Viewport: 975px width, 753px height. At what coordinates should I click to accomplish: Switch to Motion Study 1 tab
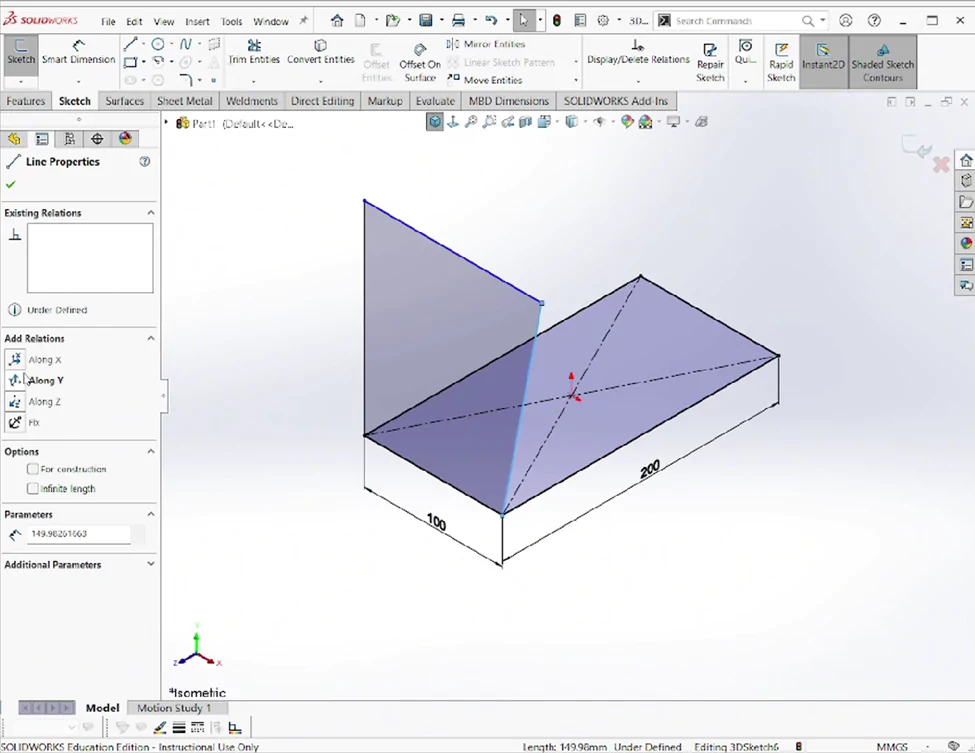[173, 708]
